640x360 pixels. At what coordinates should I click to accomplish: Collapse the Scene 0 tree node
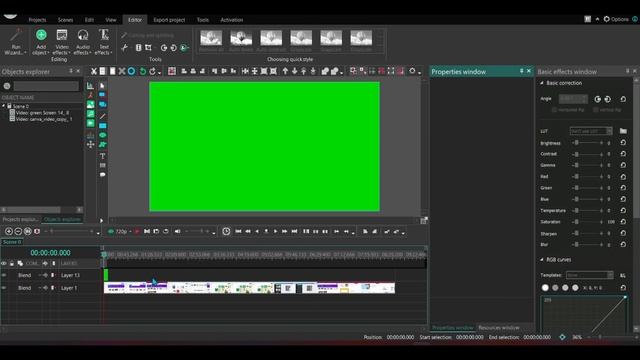click(x=4, y=106)
